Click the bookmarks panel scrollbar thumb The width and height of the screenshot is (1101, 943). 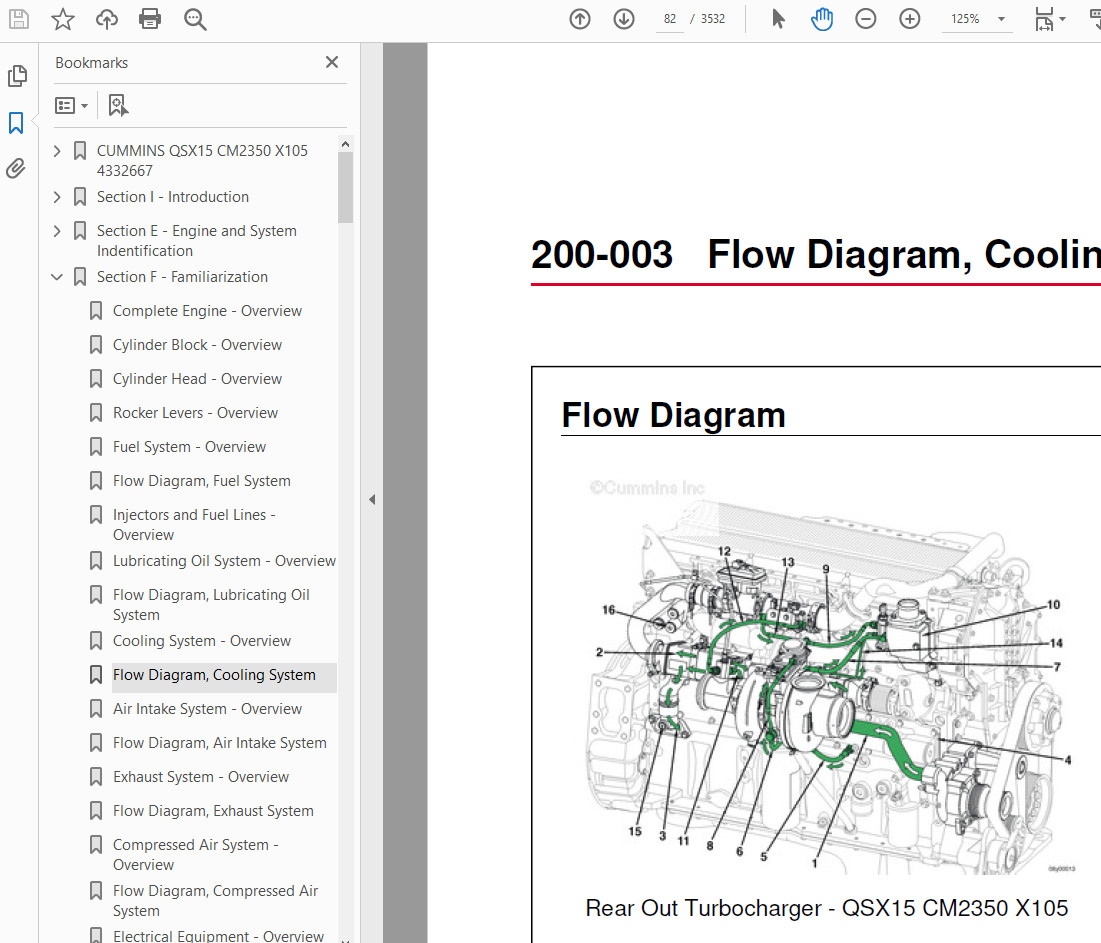[345, 187]
